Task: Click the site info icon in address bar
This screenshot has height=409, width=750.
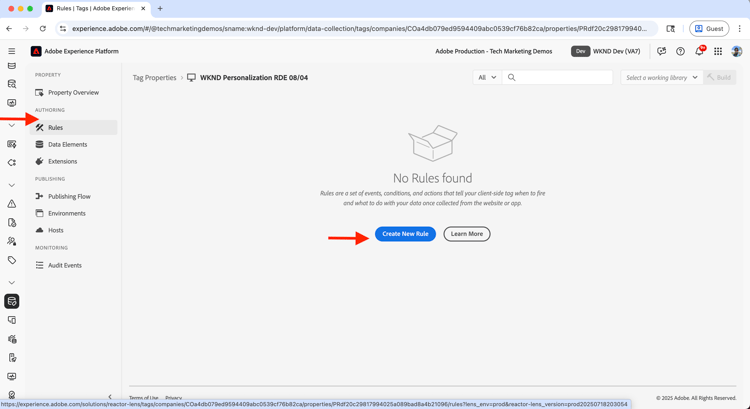Action: (x=63, y=29)
